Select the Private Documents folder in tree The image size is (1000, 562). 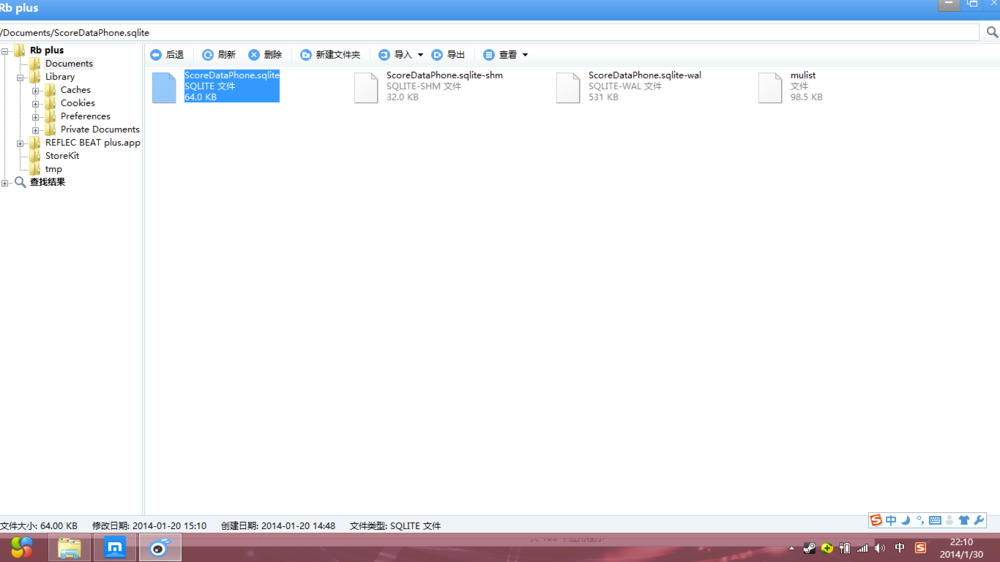100,129
